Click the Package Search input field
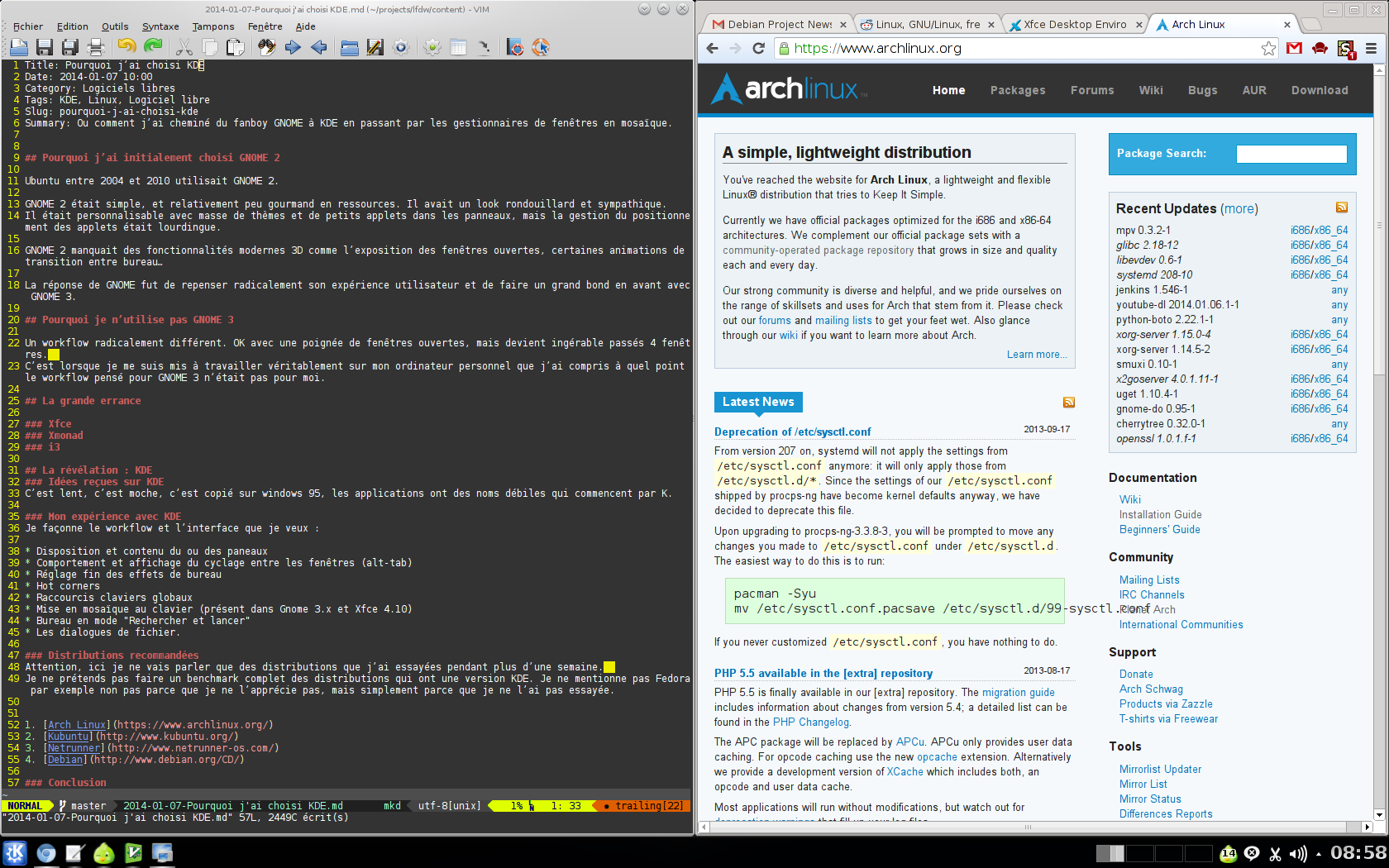This screenshot has width=1389, height=868. 1291,154
